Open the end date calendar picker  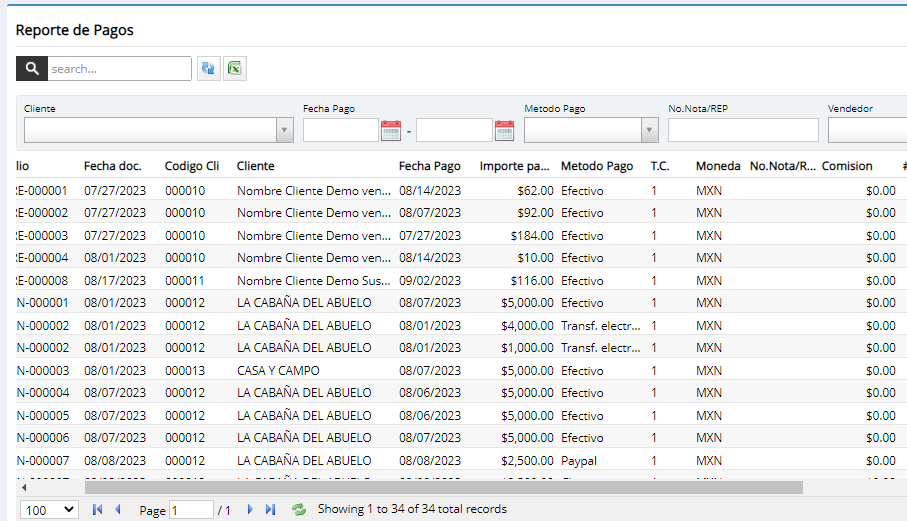tap(504, 130)
